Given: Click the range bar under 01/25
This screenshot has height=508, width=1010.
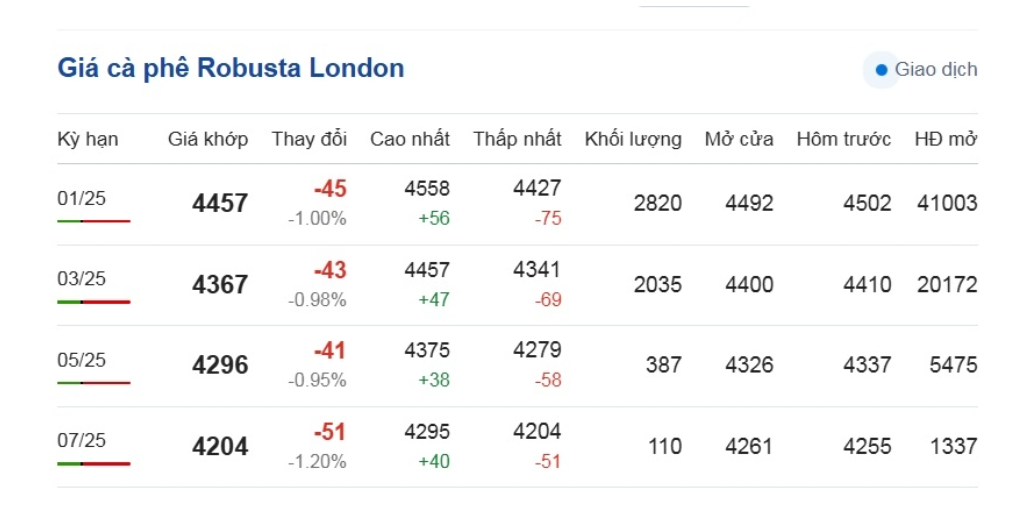Looking at the screenshot, I should (93, 220).
